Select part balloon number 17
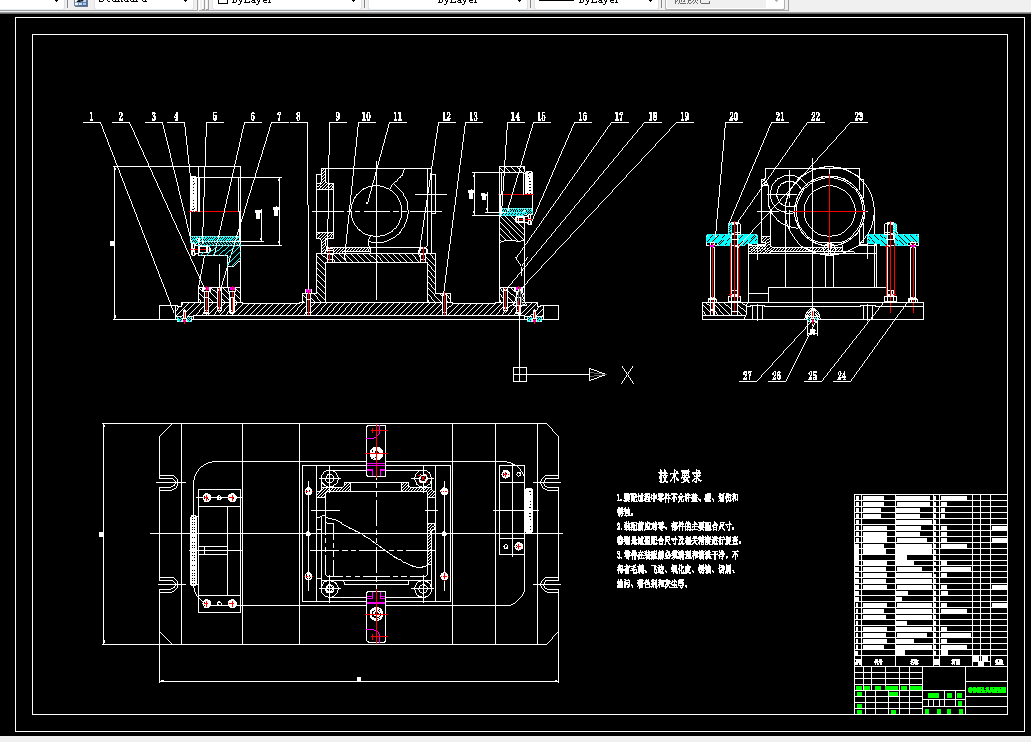 coord(619,116)
